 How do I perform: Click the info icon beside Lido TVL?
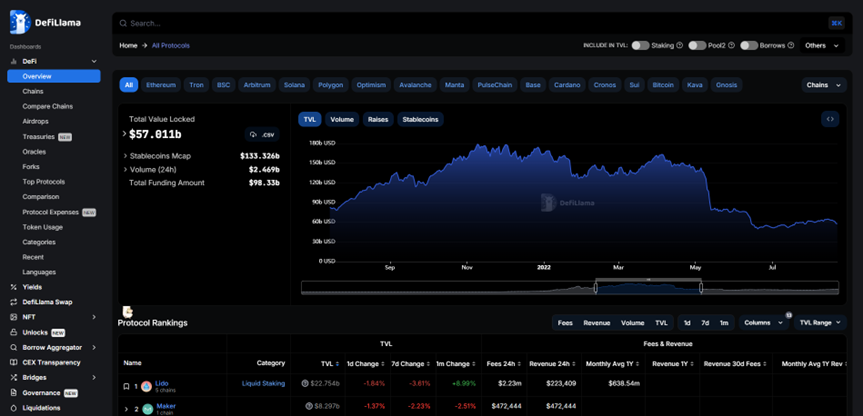pyautogui.click(x=305, y=384)
